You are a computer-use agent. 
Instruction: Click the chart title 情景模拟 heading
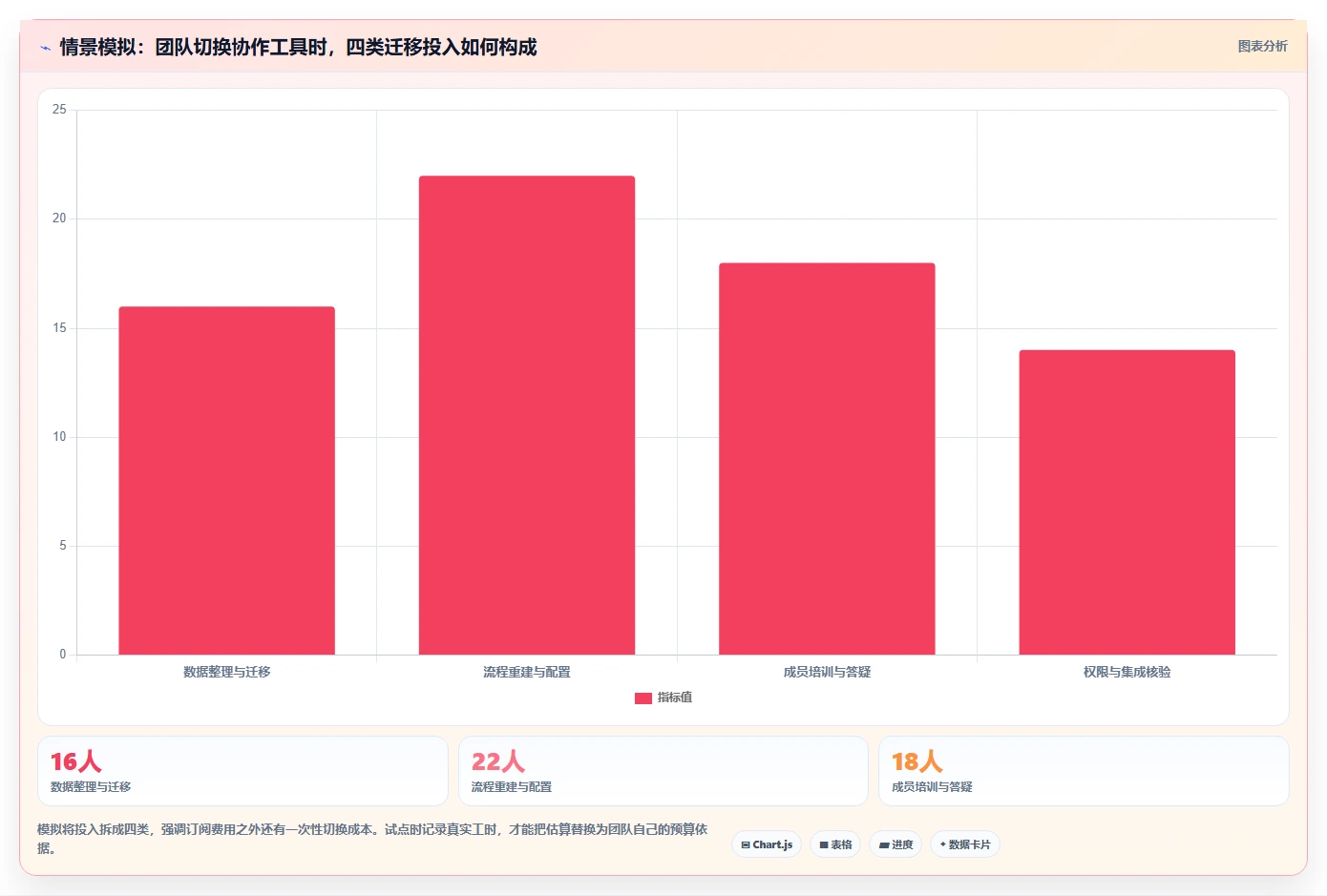[299, 47]
